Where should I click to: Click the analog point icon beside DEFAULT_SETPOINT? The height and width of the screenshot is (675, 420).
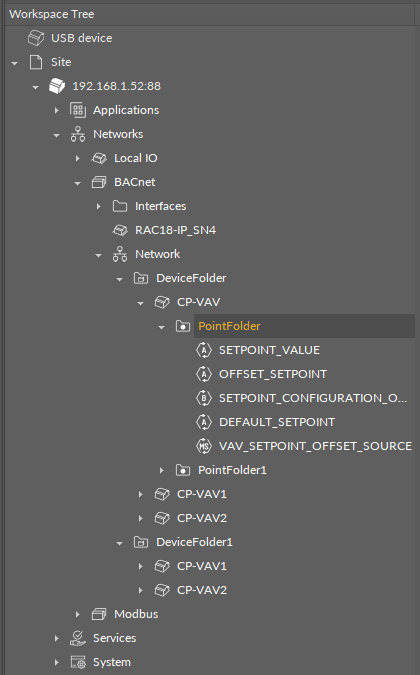click(x=204, y=422)
